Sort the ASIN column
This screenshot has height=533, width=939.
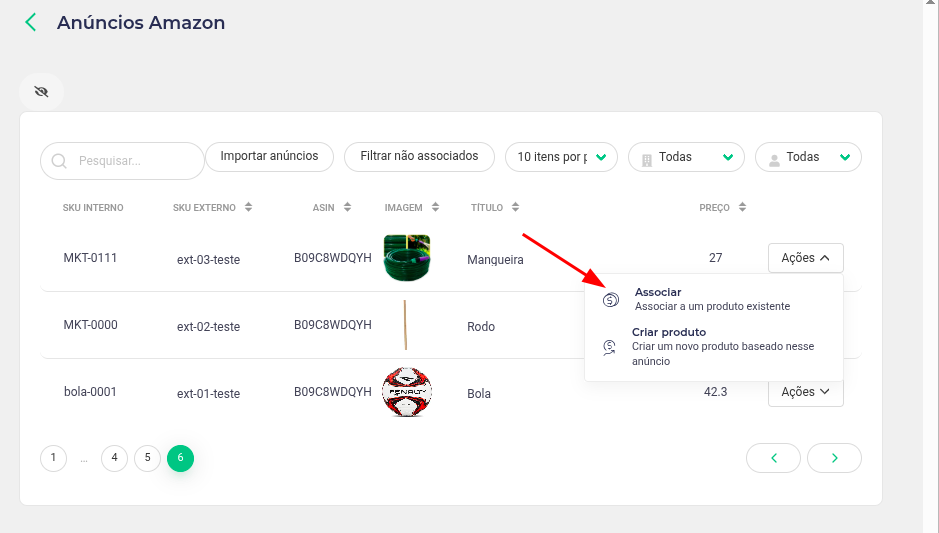point(347,207)
